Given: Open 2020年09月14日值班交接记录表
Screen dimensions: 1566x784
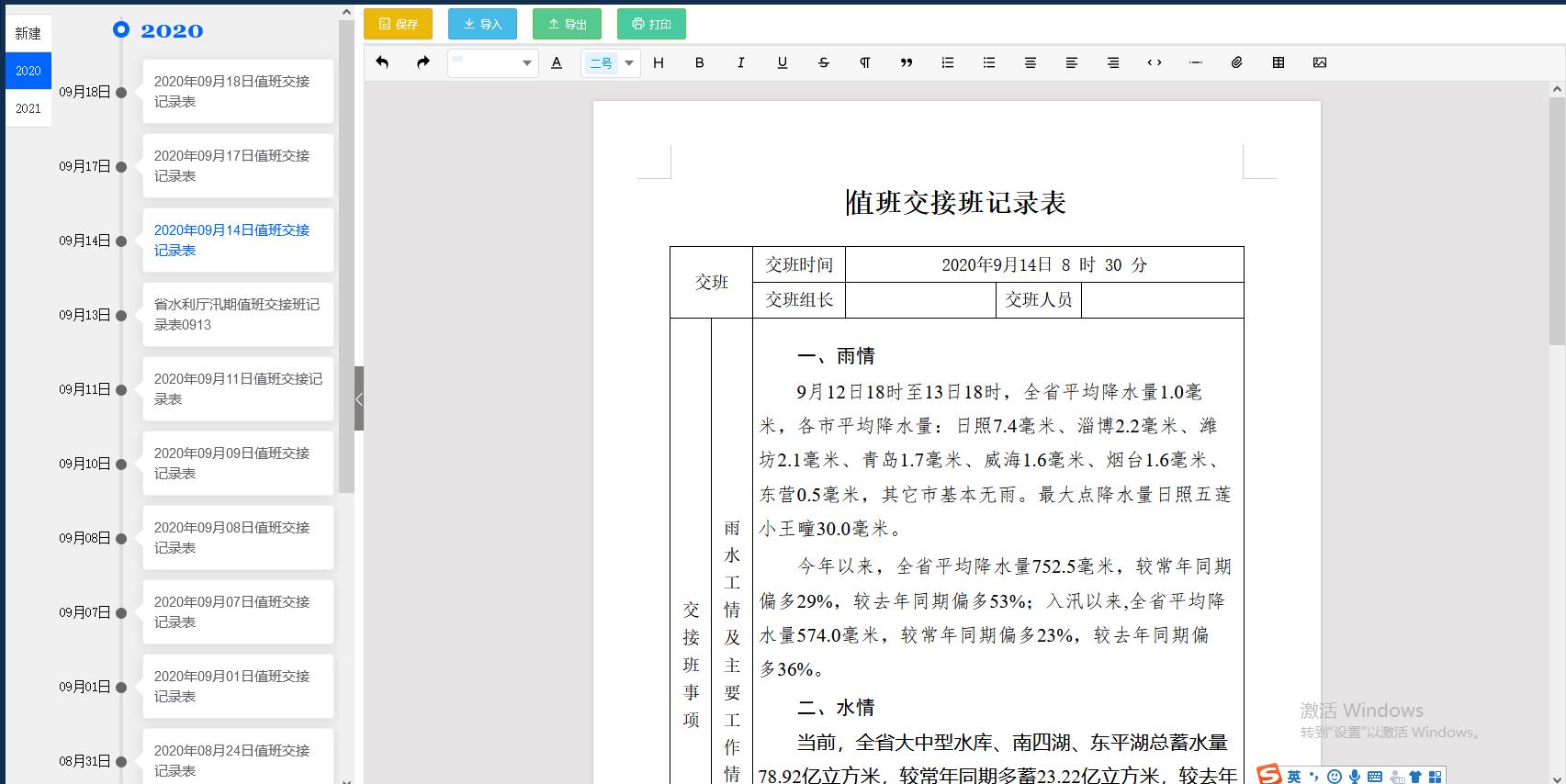Looking at the screenshot, I should click(x=238, y=241).
